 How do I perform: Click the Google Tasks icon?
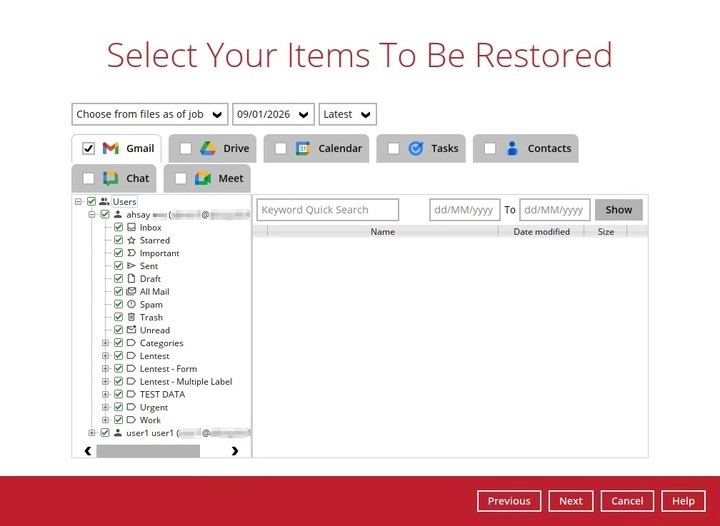pyautogui.click(x=415, y=148)
